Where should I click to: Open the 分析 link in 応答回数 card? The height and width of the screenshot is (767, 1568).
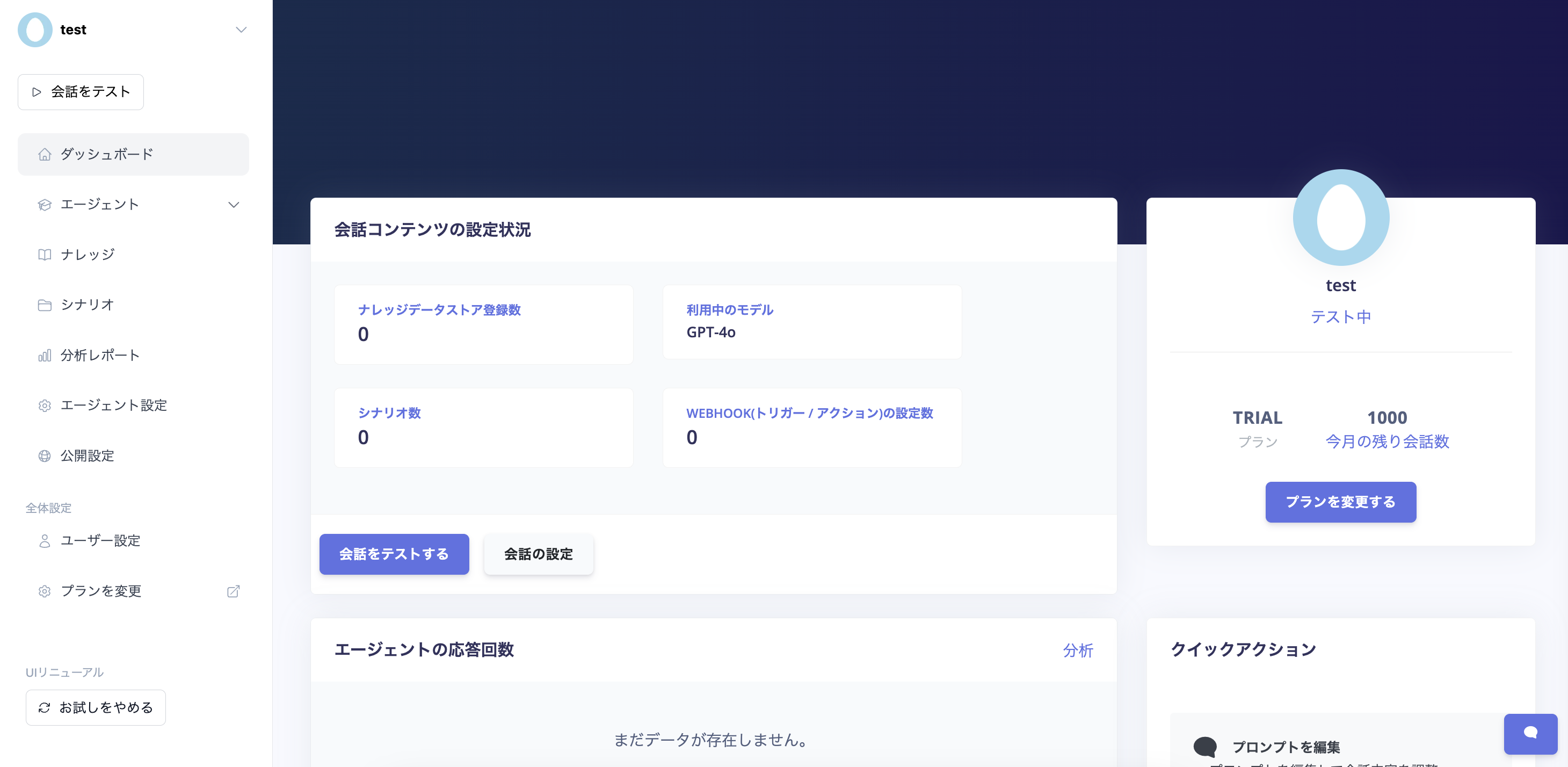click(1077, 651)
